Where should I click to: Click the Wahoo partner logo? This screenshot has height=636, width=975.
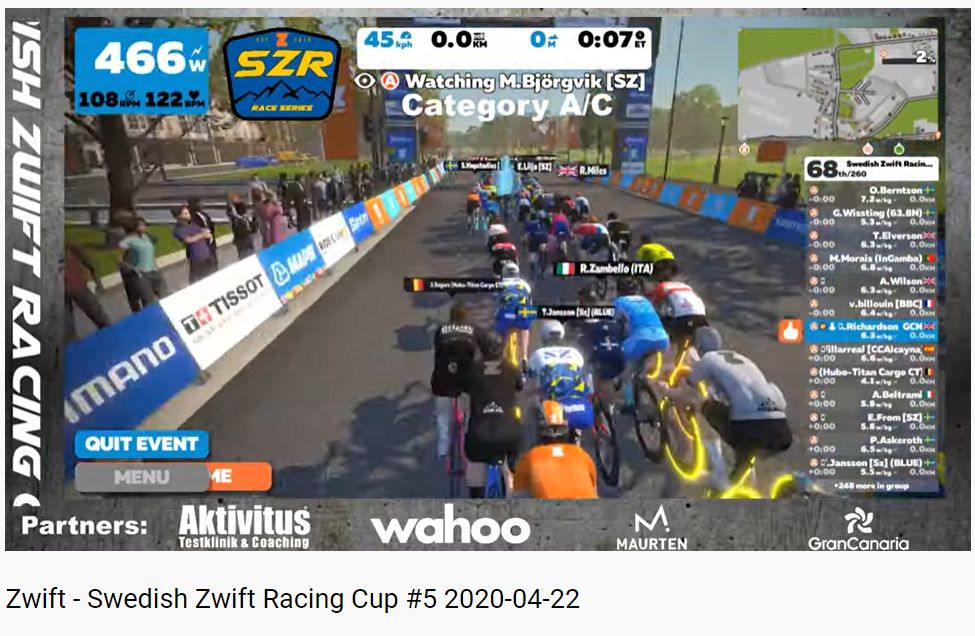[451, 525]
